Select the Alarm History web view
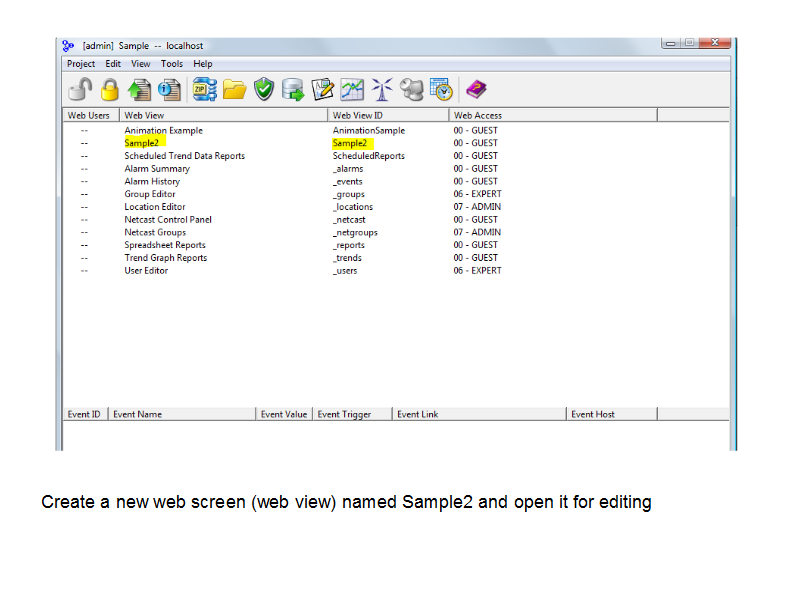800x600 pixels. tap(152, 182)
